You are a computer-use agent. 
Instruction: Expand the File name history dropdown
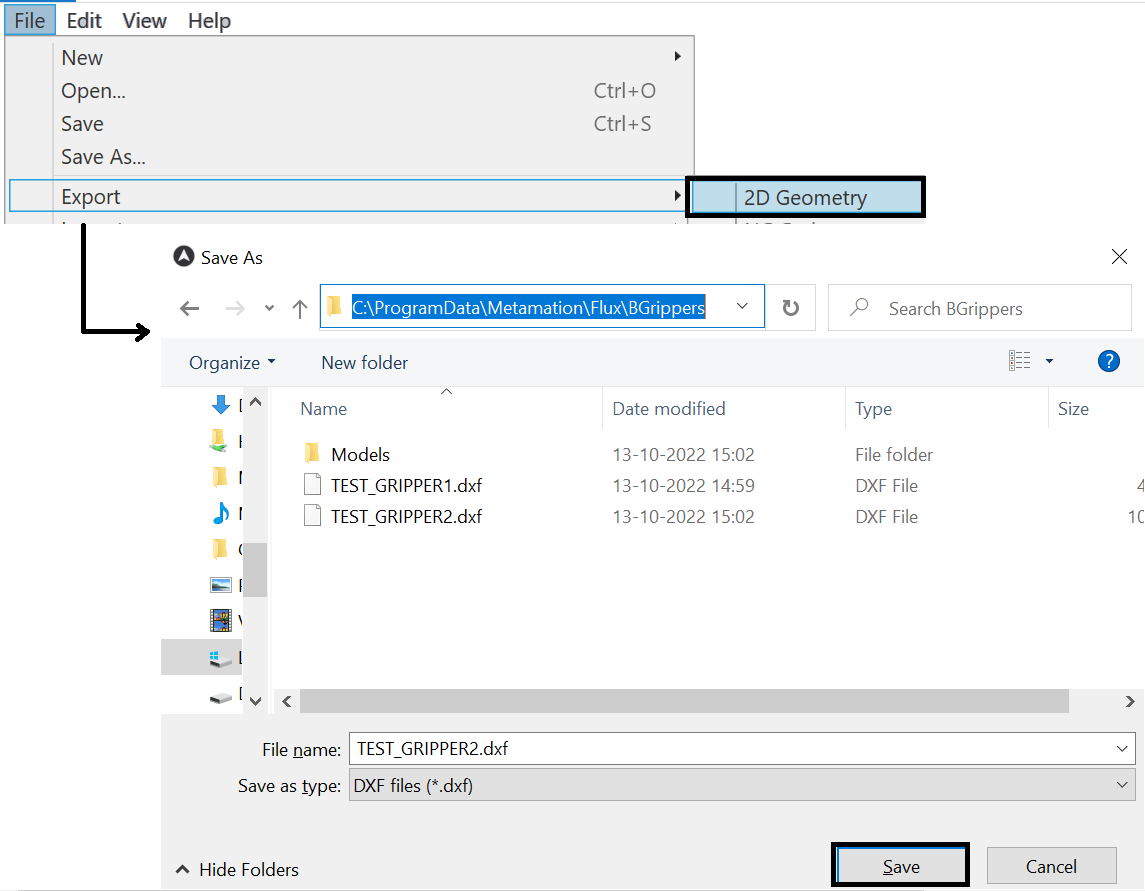pos(1122,748)
